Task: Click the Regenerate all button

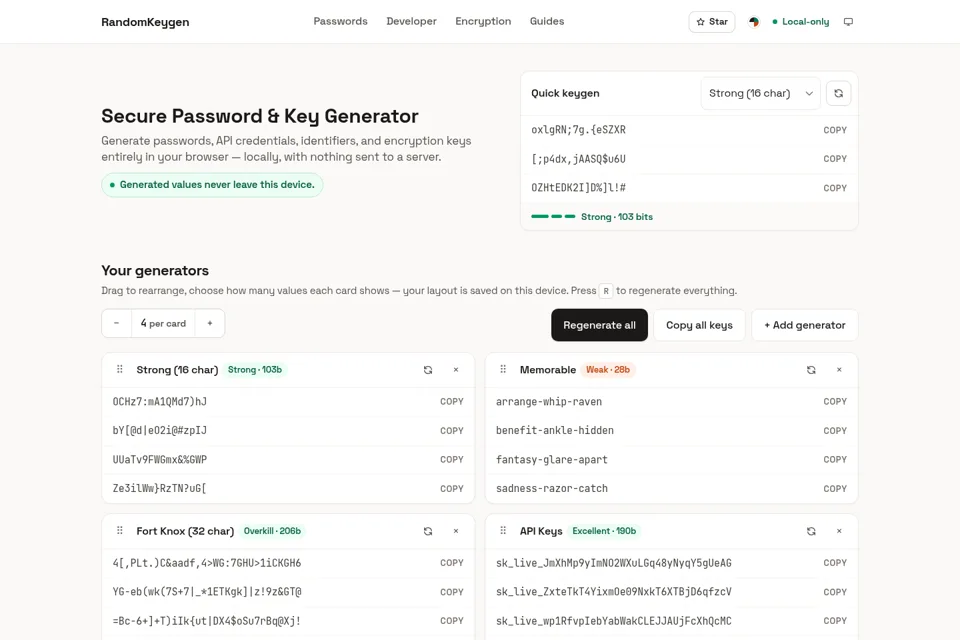Action: click(x=599, y=325)
